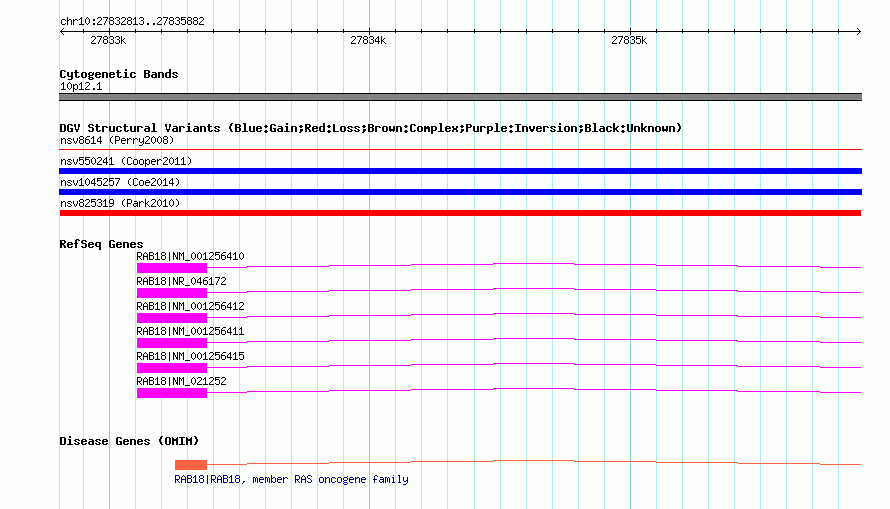Click the nsv8614 (Perry2008) label
Viewport: 890px width, 509px height.
[x=117, y=140]
